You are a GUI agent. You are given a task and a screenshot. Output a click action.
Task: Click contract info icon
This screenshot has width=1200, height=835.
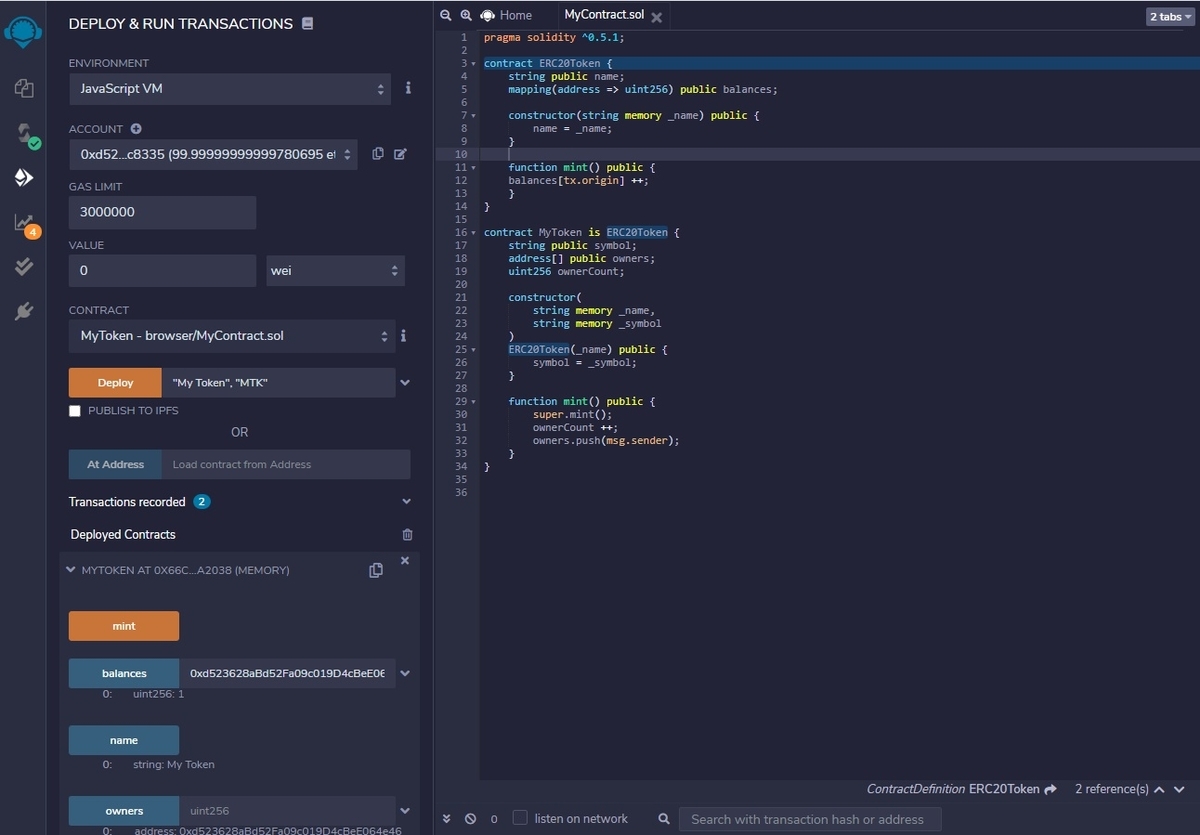tap(403, 336)
